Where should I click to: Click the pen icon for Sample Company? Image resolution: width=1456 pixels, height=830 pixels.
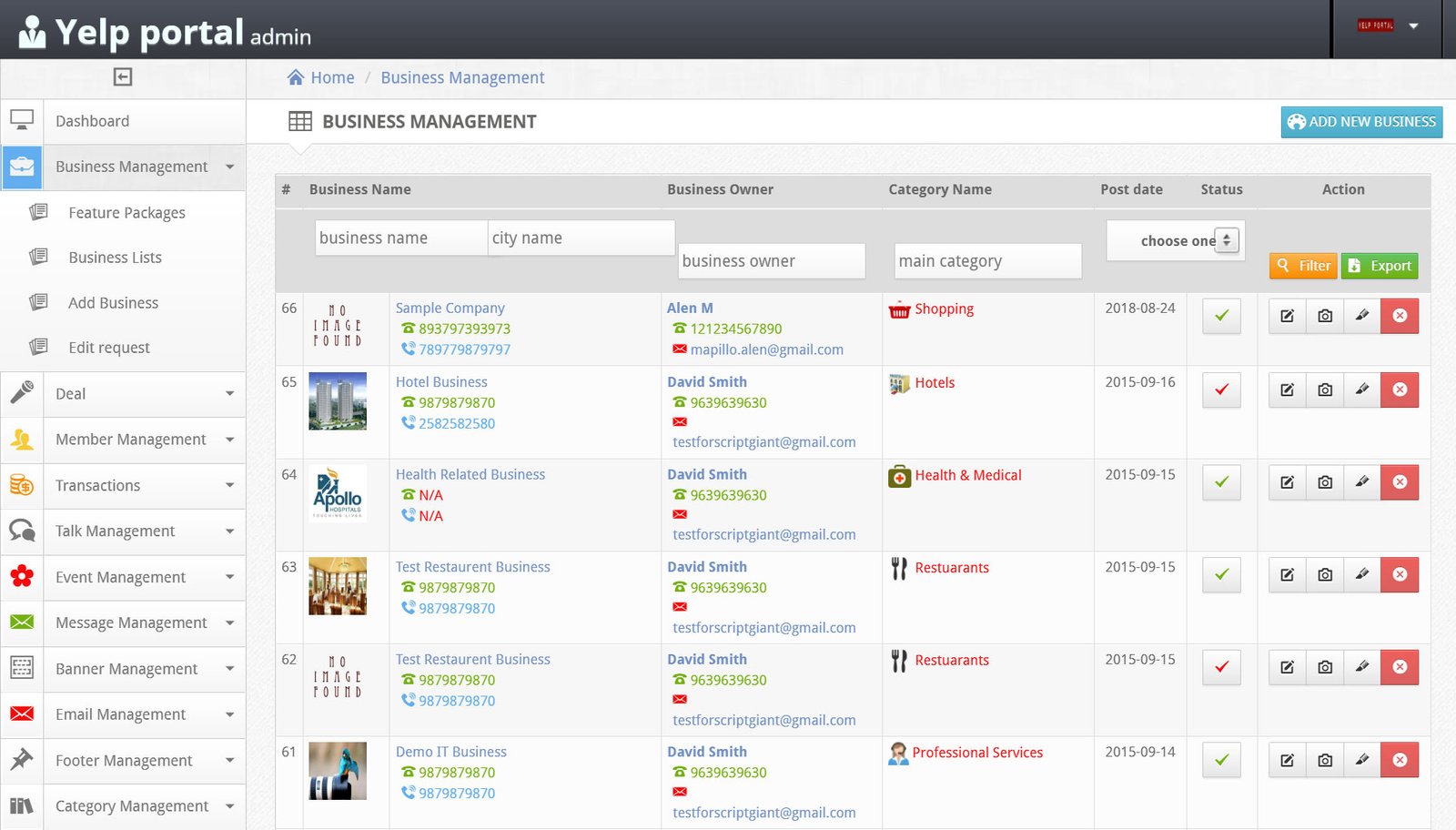tap(1362, 316)
